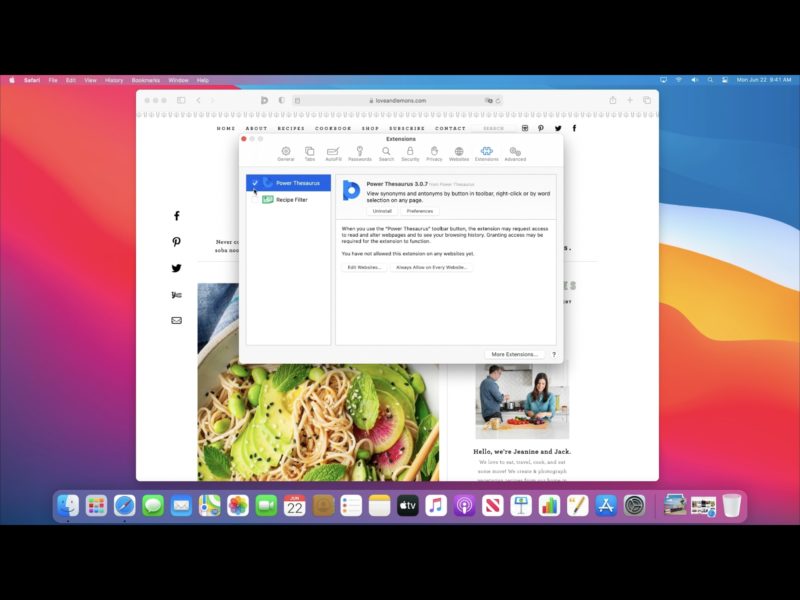The width and height of the screenshot is (800, 600).
Task: Open the Safari menu
Action: point(32,80)
